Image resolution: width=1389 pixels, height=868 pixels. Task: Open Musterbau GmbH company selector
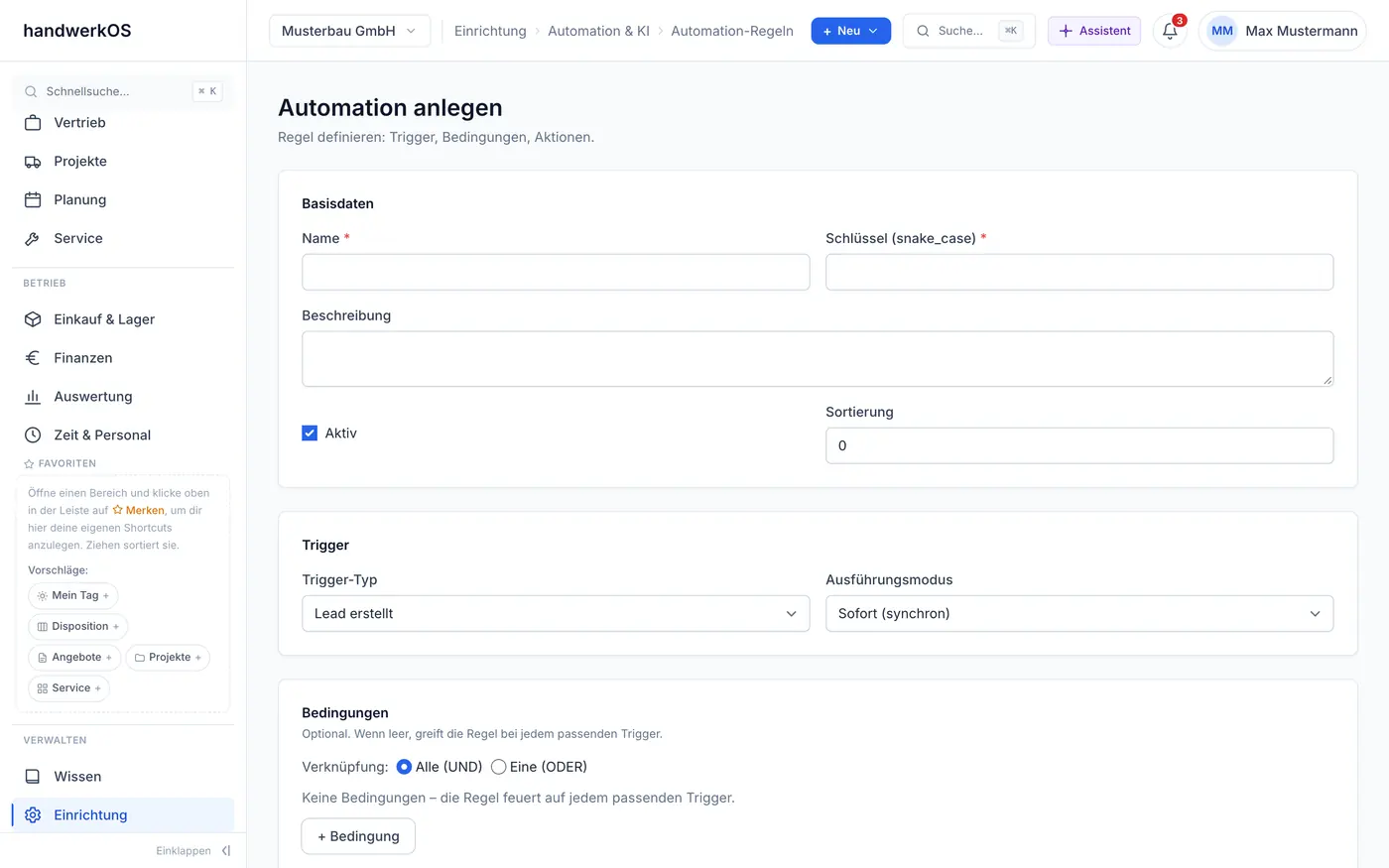(x=349, y=31)
